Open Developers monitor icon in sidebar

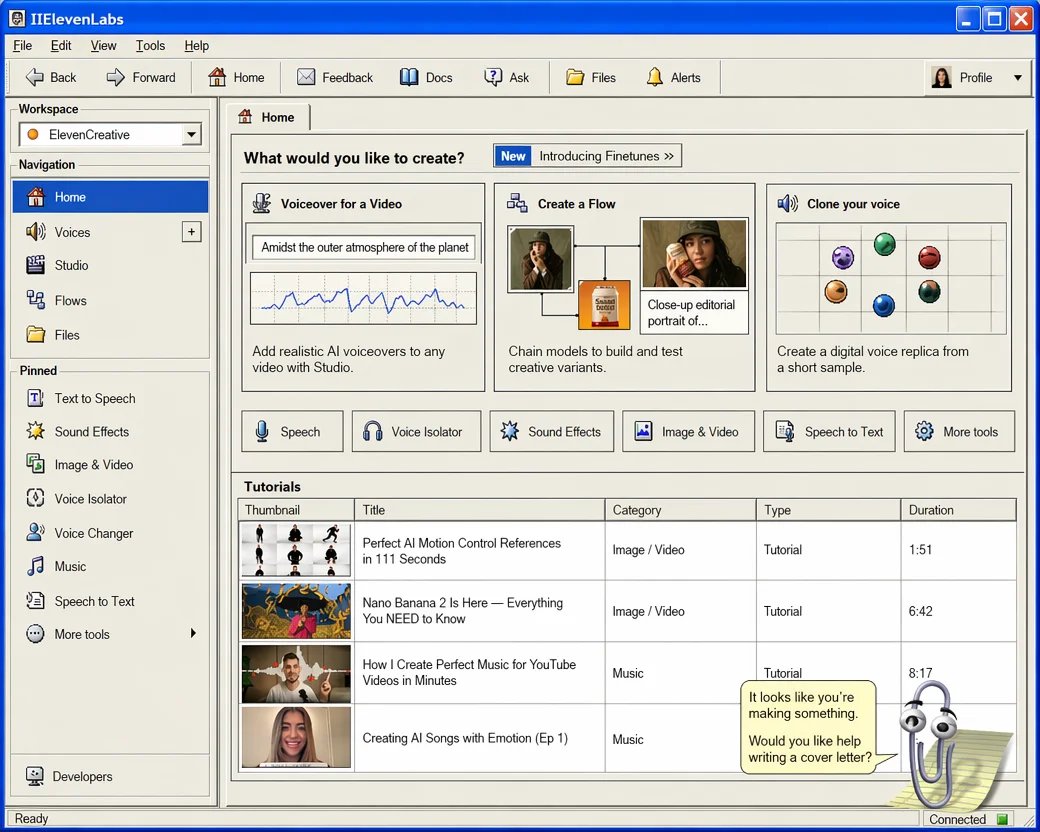click(x=35, y=776)
